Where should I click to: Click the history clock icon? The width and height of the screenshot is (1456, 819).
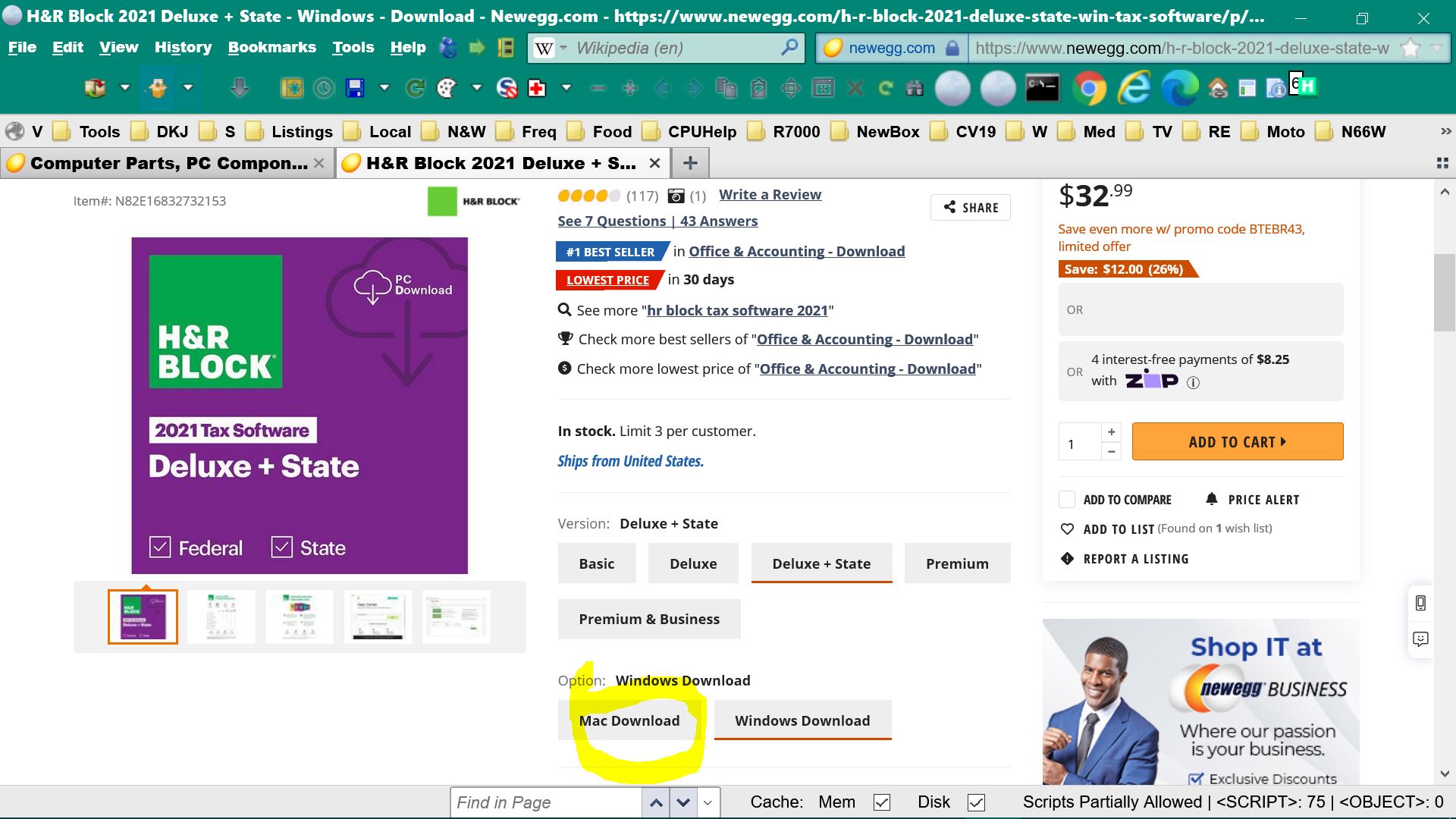pyautogui.click(x=324, y=89)
